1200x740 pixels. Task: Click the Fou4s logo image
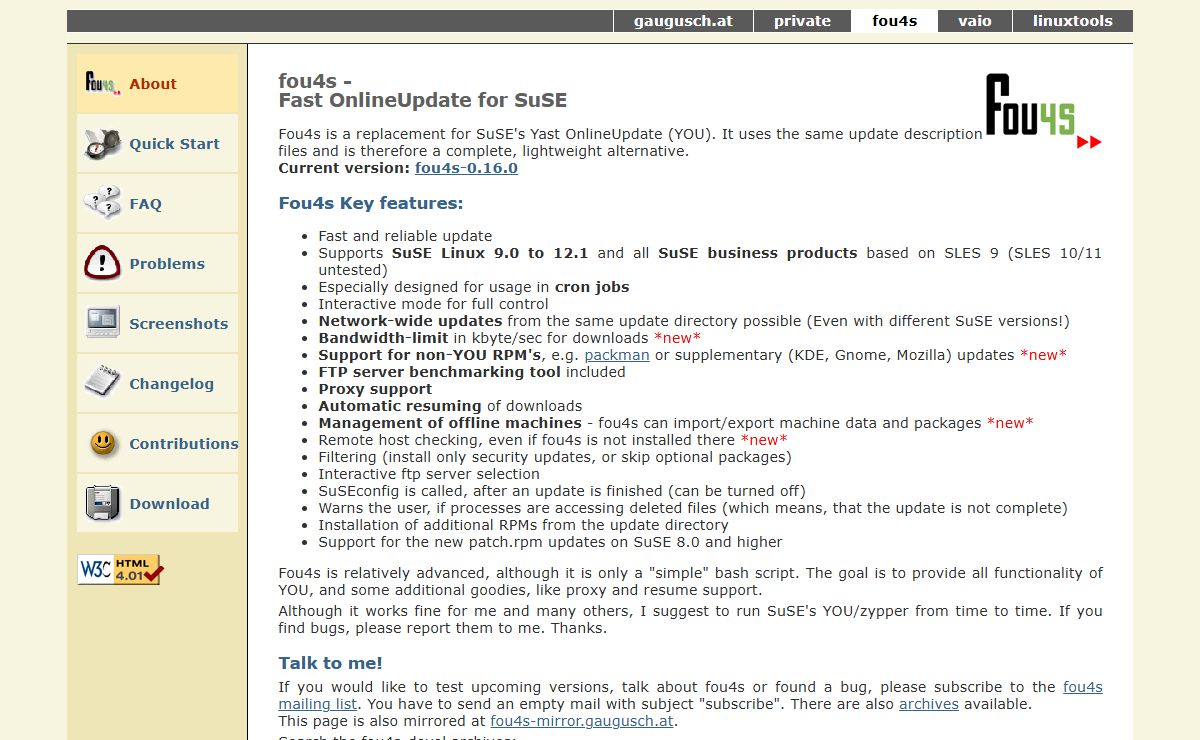1043,111
